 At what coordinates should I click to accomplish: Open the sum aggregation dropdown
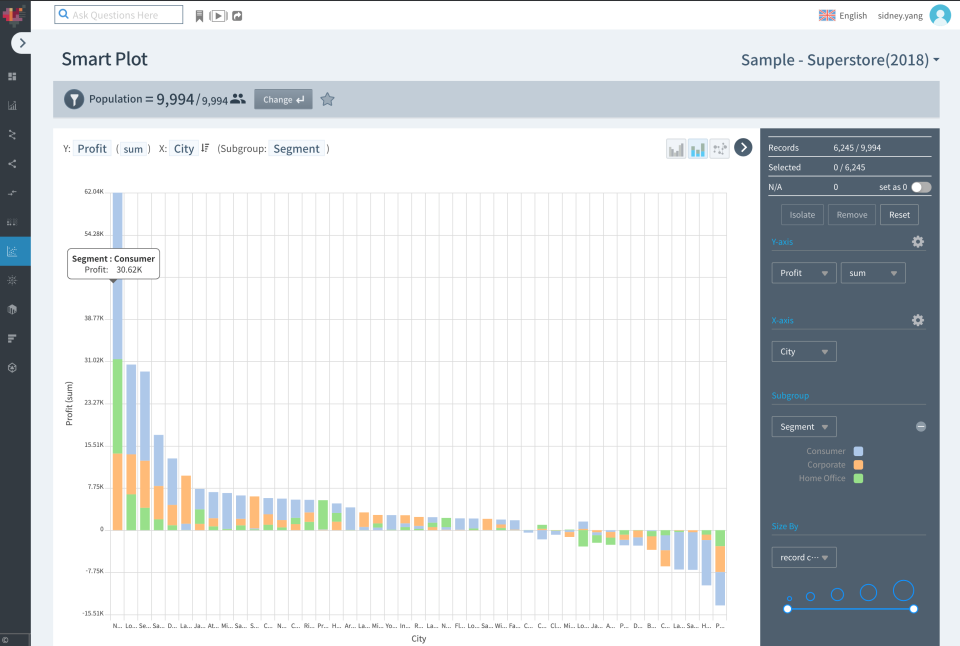point(872,272)
